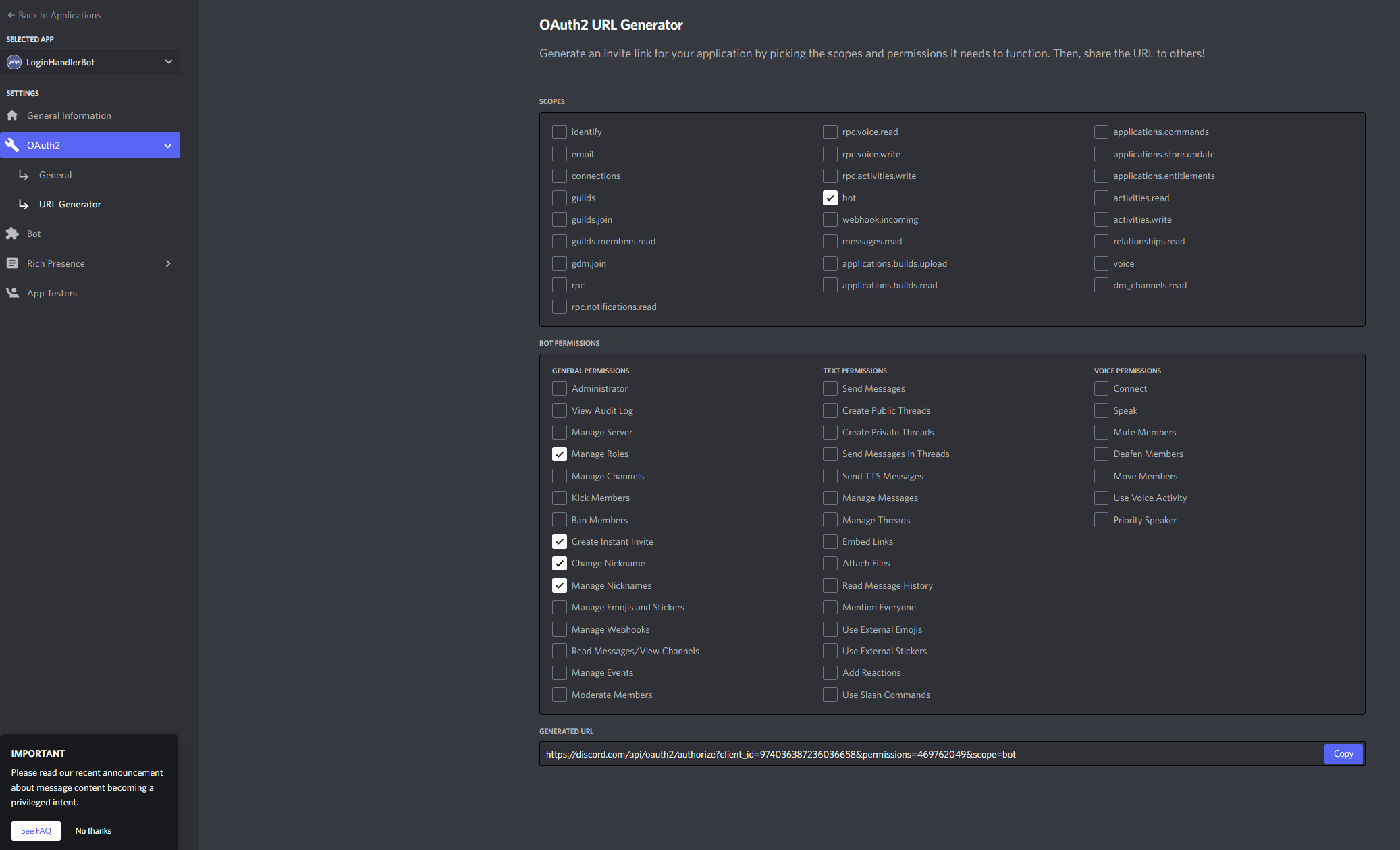Expand the Rich Presence sidebar section
This screenshot has height=850, width=1400.
[168, 263]
